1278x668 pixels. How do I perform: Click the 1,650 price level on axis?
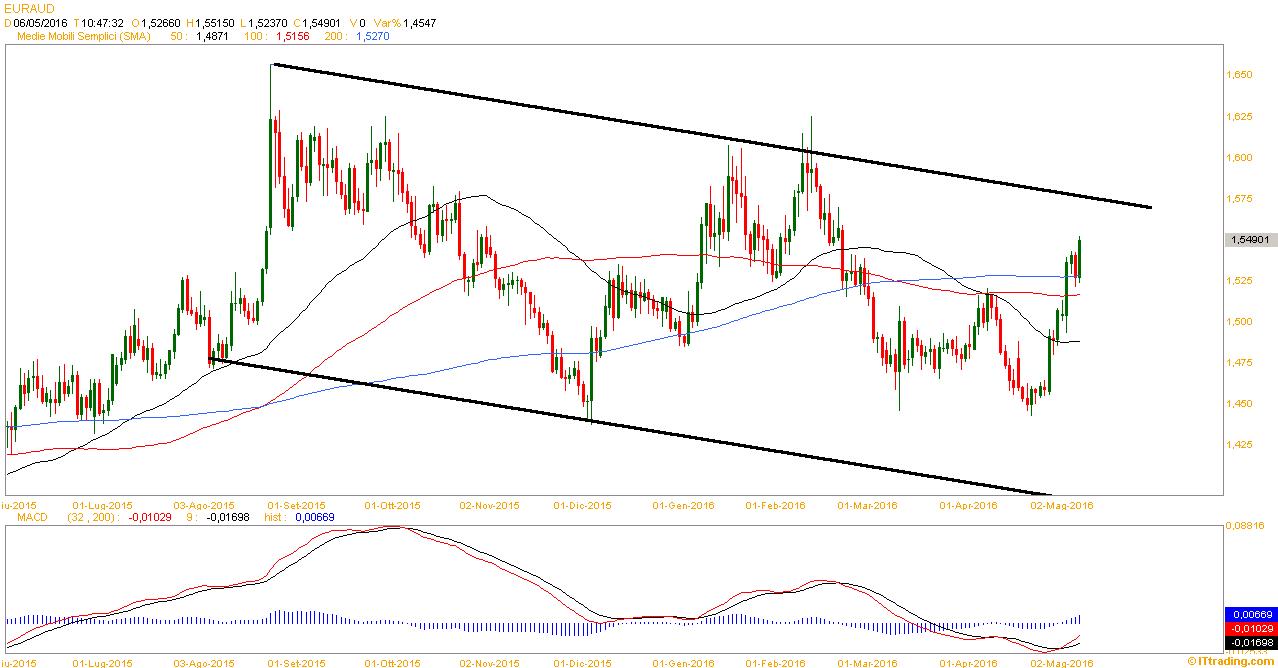[1238, 75]
